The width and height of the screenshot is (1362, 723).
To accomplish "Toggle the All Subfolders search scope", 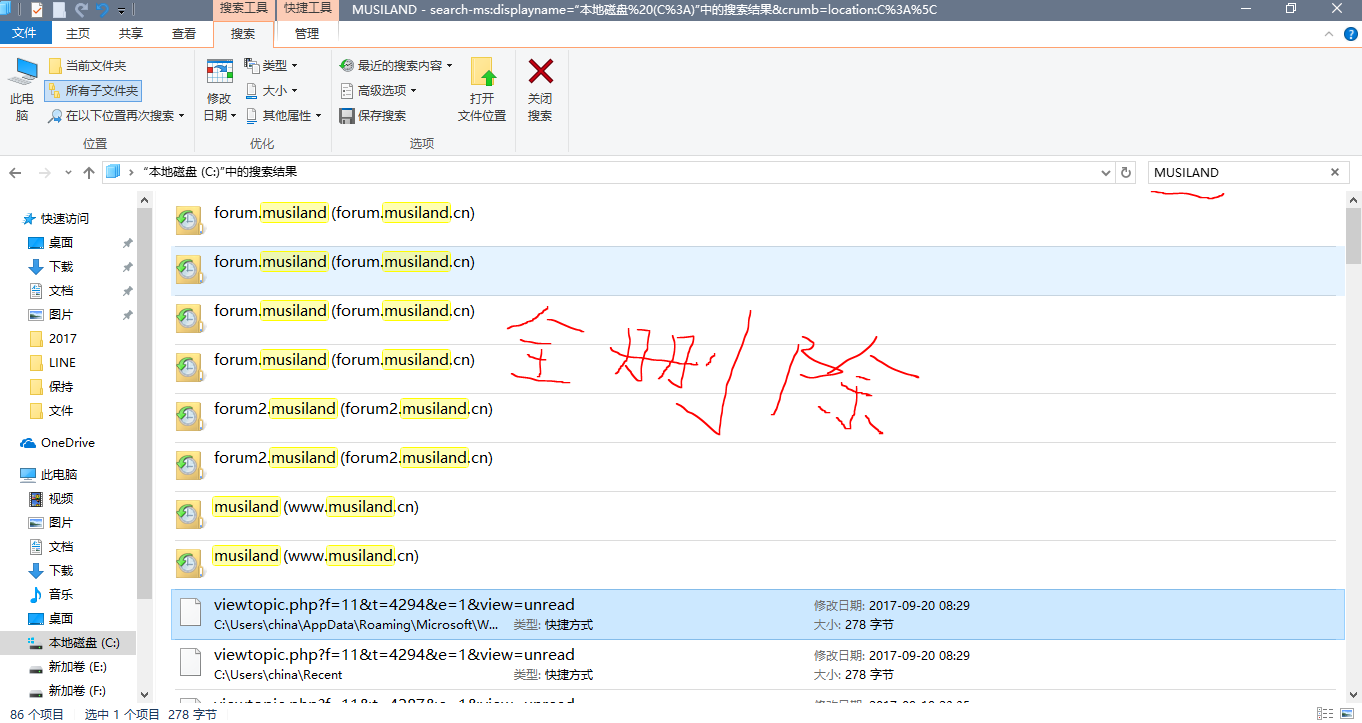I will click(93, 91).
